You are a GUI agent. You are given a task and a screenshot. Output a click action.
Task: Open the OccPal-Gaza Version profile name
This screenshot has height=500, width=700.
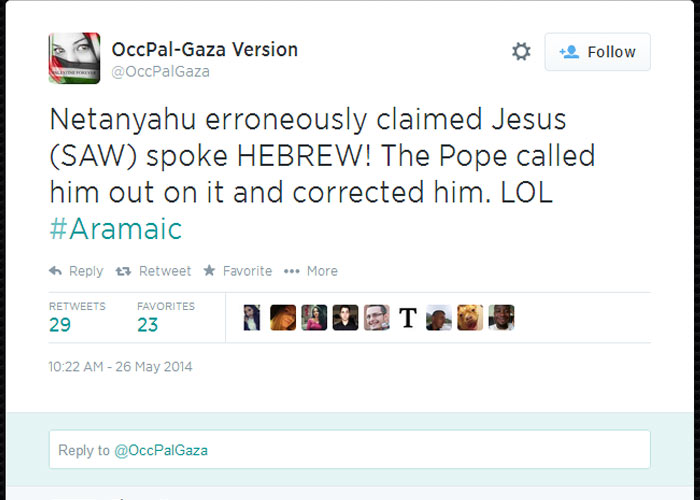tap(205, 49)
